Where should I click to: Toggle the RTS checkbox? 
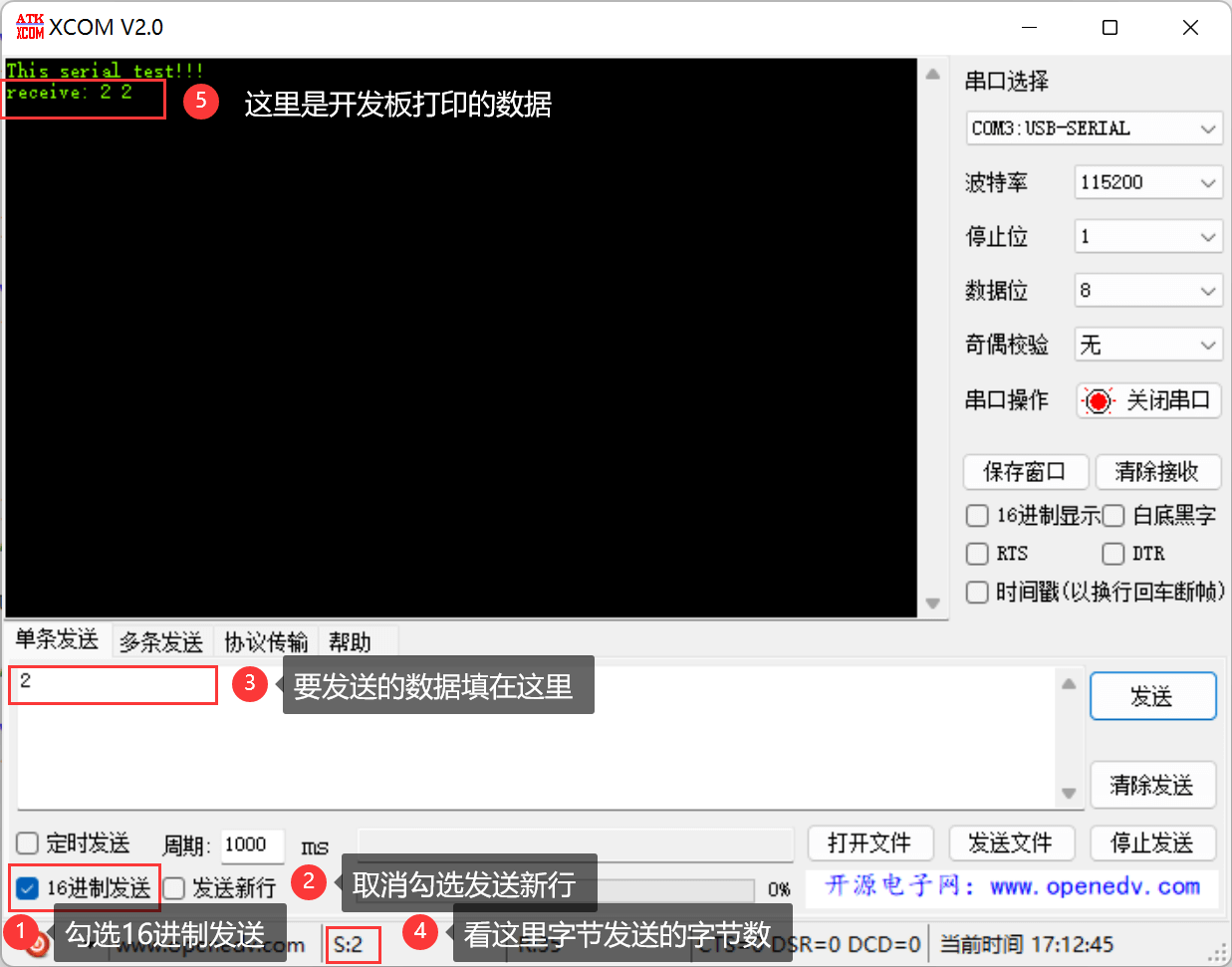point(977,554)
